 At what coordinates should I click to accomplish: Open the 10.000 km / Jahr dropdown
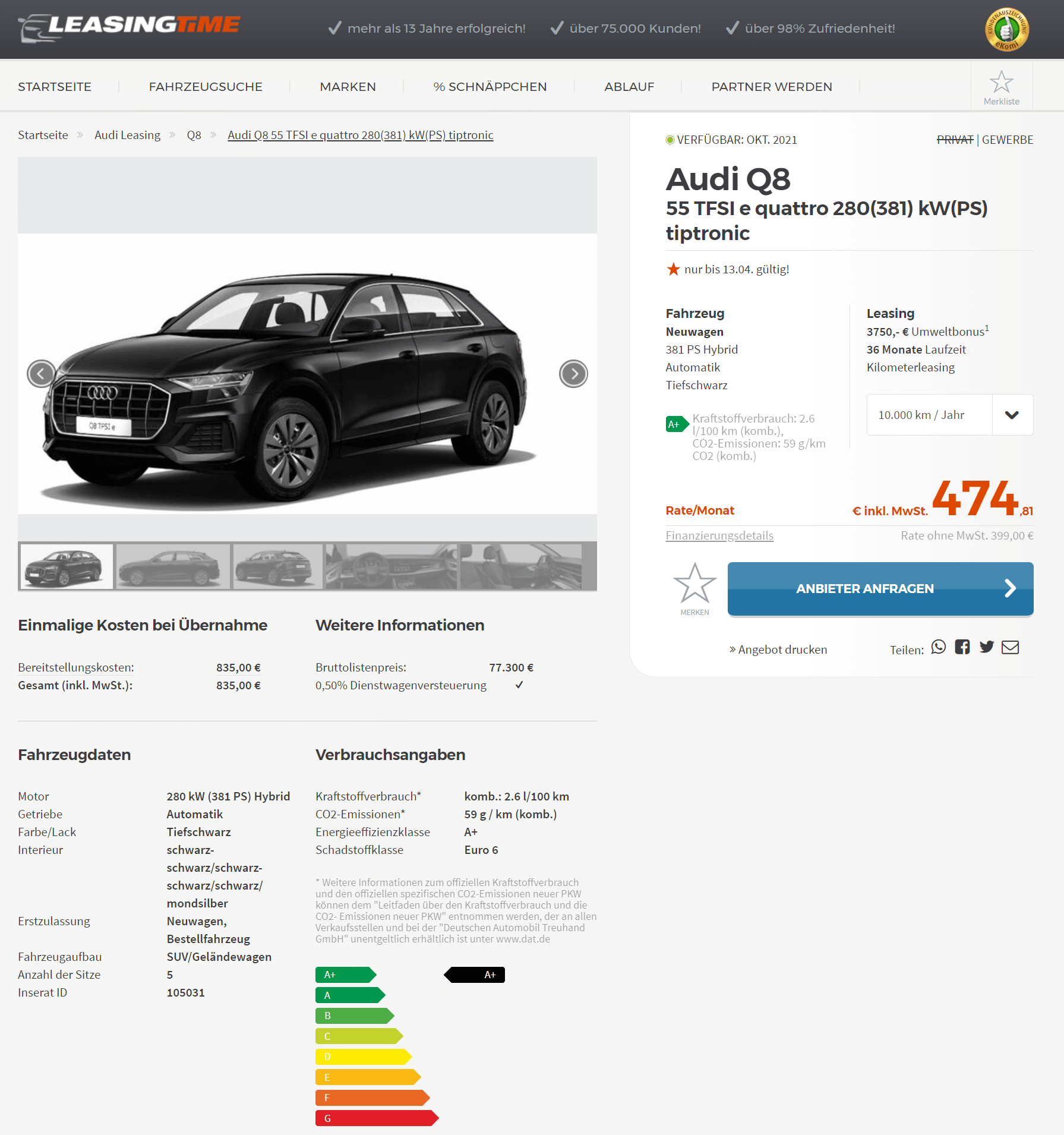[x=950, y=415]
